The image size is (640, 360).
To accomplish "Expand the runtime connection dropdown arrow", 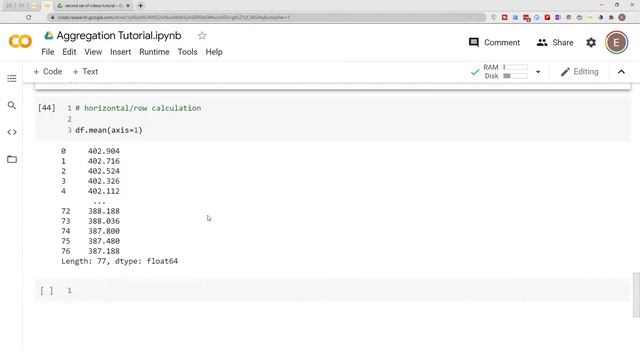I will (538, 72).
